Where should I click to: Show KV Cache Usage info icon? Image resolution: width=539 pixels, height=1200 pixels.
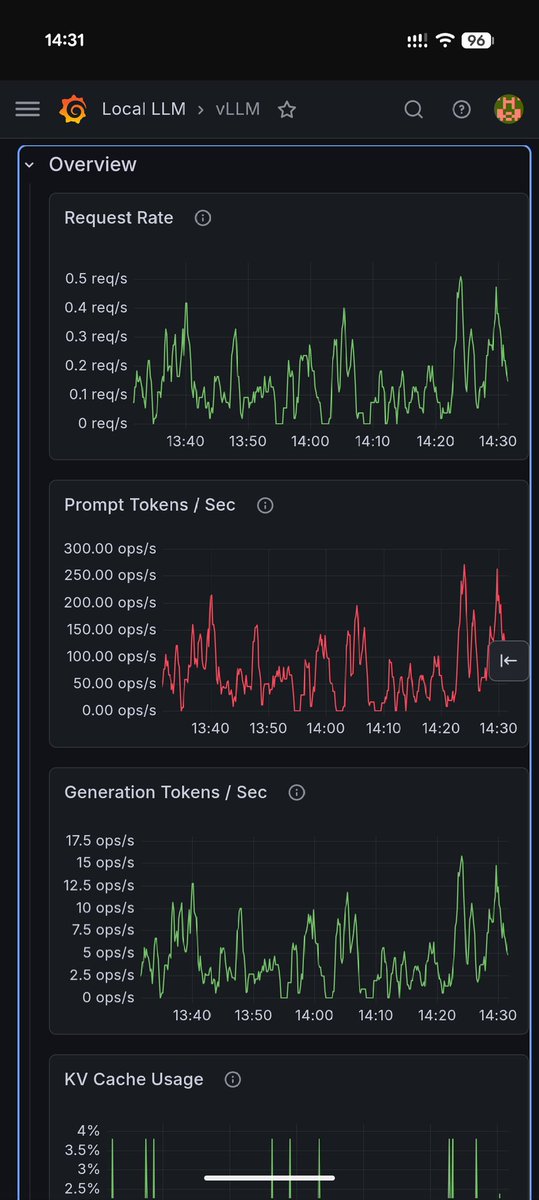pos(233,1079)
